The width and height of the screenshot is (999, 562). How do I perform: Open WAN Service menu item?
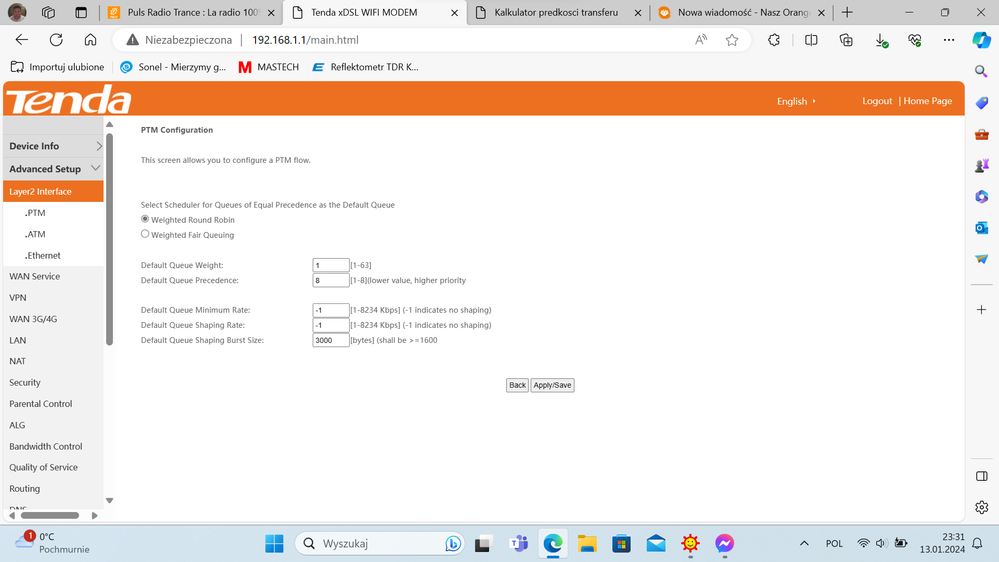click(x=35, y=276)
